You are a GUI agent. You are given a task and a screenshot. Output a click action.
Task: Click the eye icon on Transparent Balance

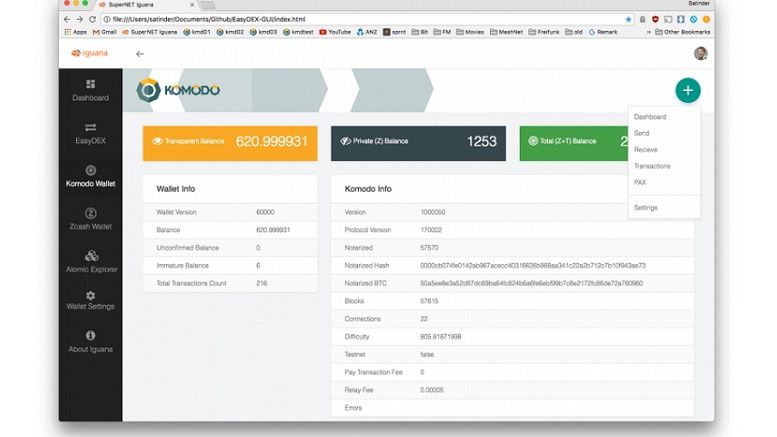coord(157,141)
